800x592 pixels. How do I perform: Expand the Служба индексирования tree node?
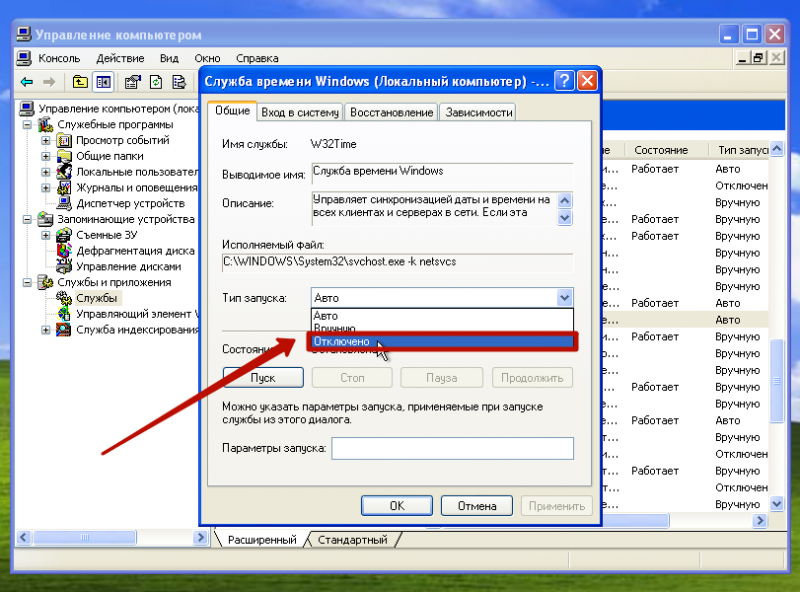(x=46, y=330)
